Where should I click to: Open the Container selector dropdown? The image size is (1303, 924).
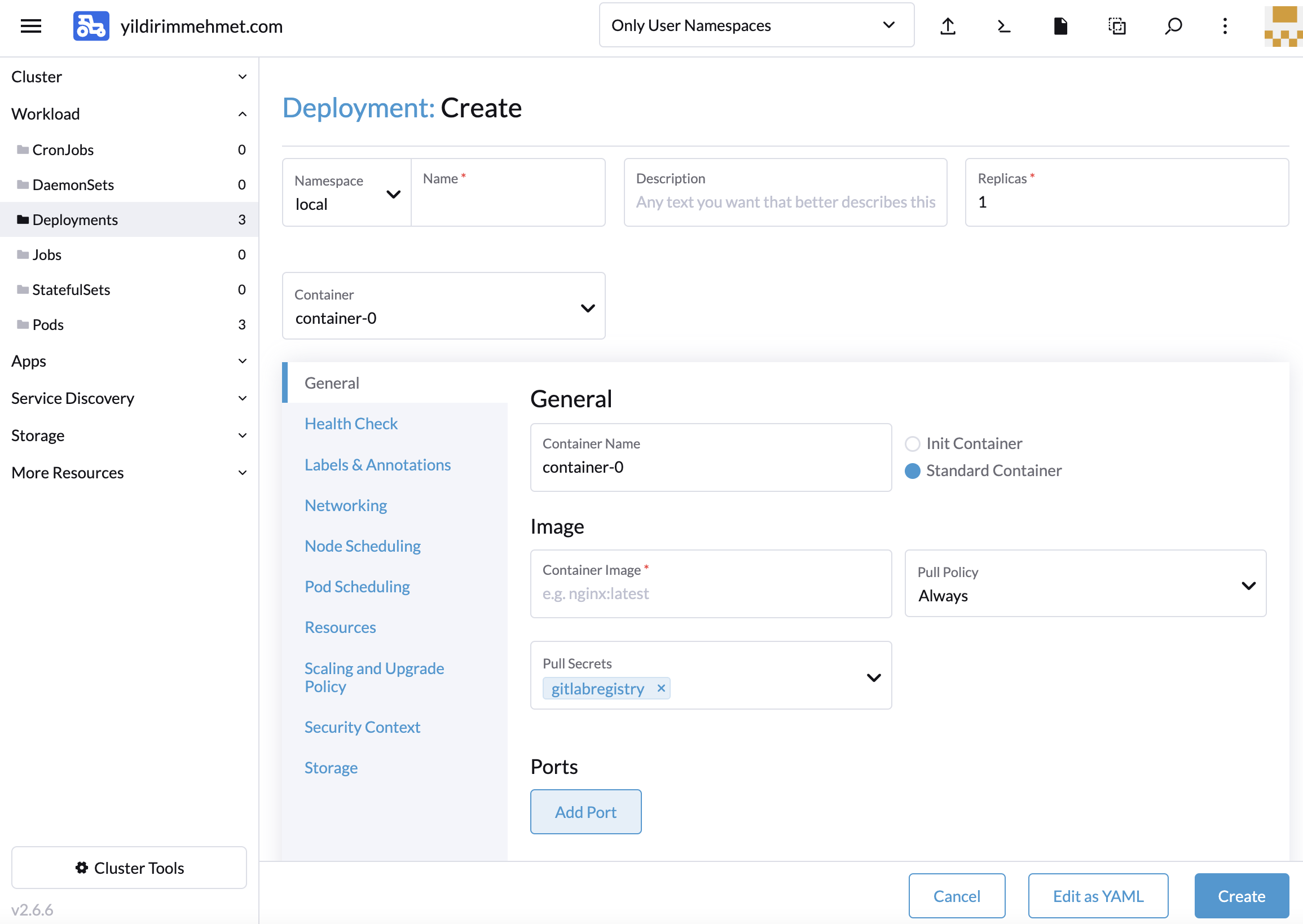[x=443, y=306]
